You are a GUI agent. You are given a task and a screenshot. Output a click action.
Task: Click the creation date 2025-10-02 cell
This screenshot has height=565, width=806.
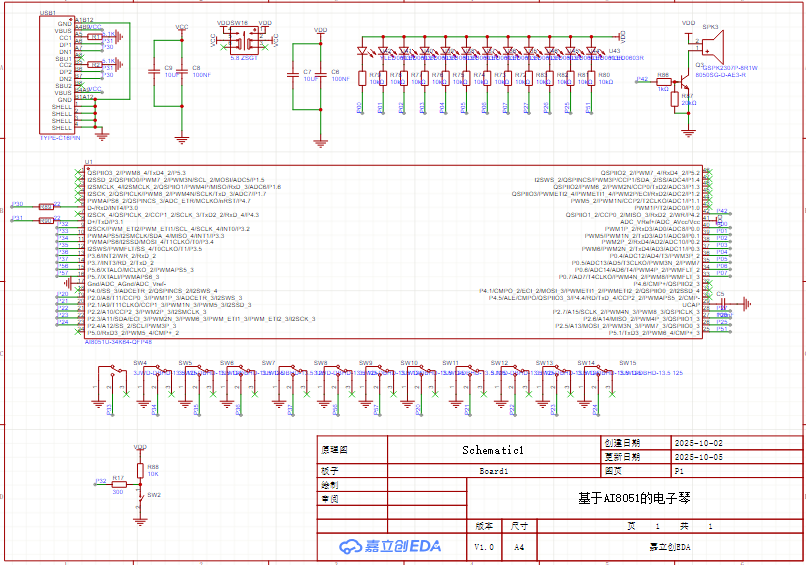[x=737, y=443]
